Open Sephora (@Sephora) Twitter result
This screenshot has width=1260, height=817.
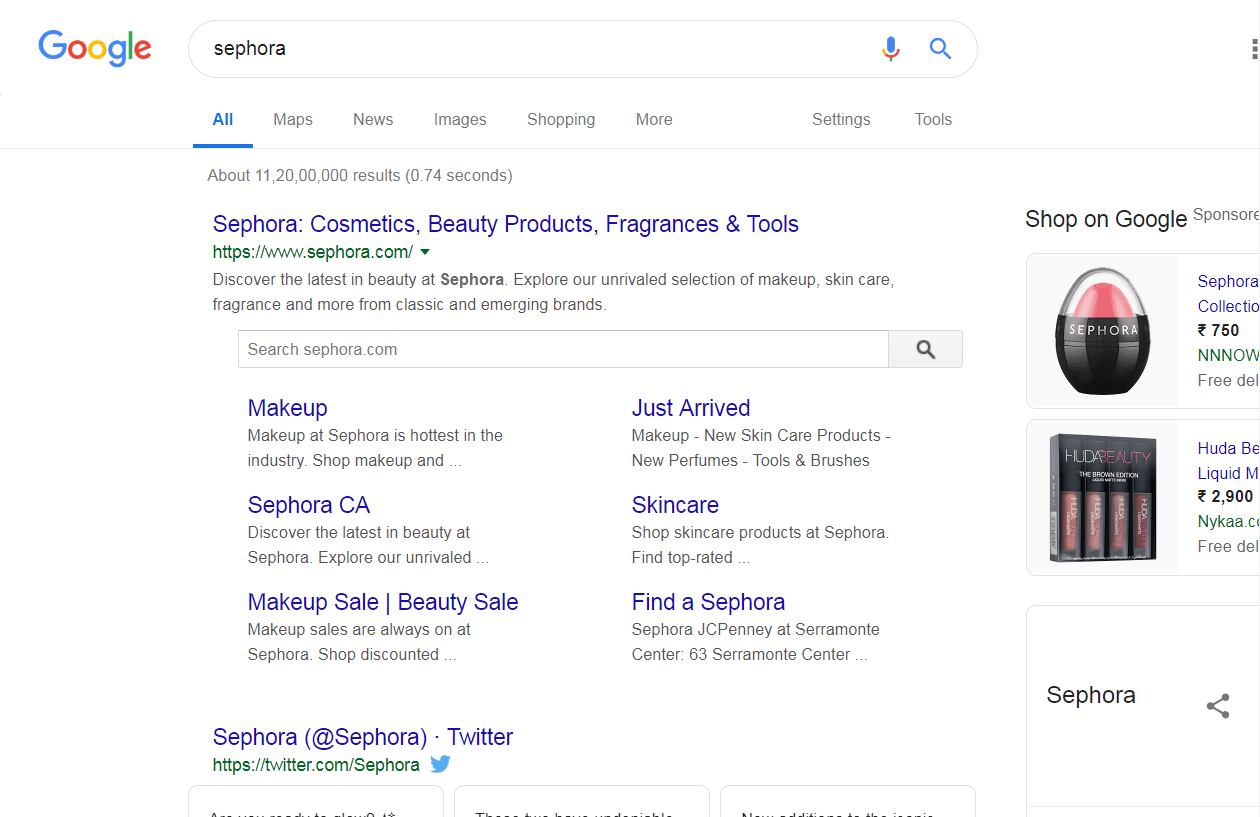coord(363,737)
